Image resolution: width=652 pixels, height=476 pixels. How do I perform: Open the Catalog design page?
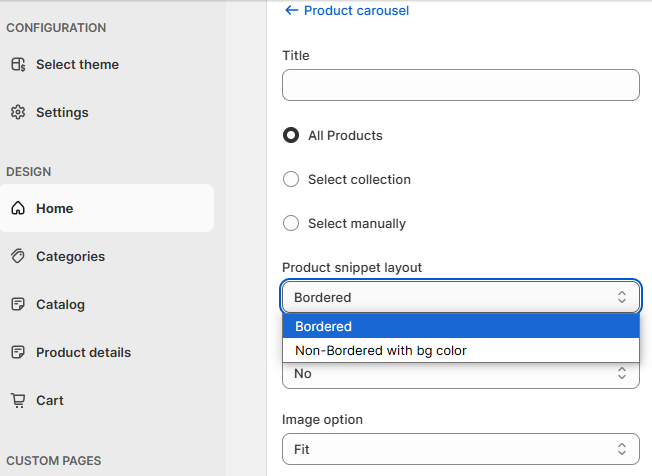[60, 304]
